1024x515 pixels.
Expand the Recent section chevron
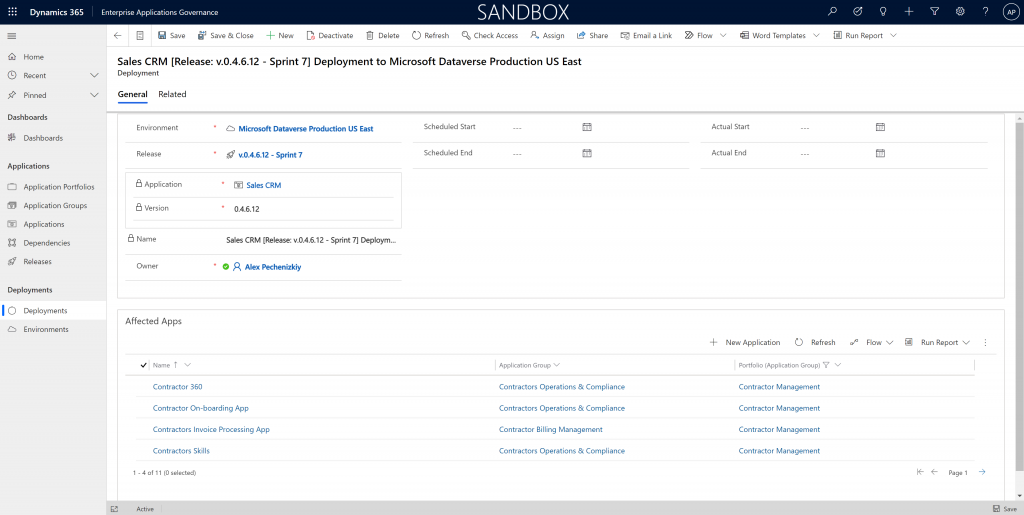[94, 75]
